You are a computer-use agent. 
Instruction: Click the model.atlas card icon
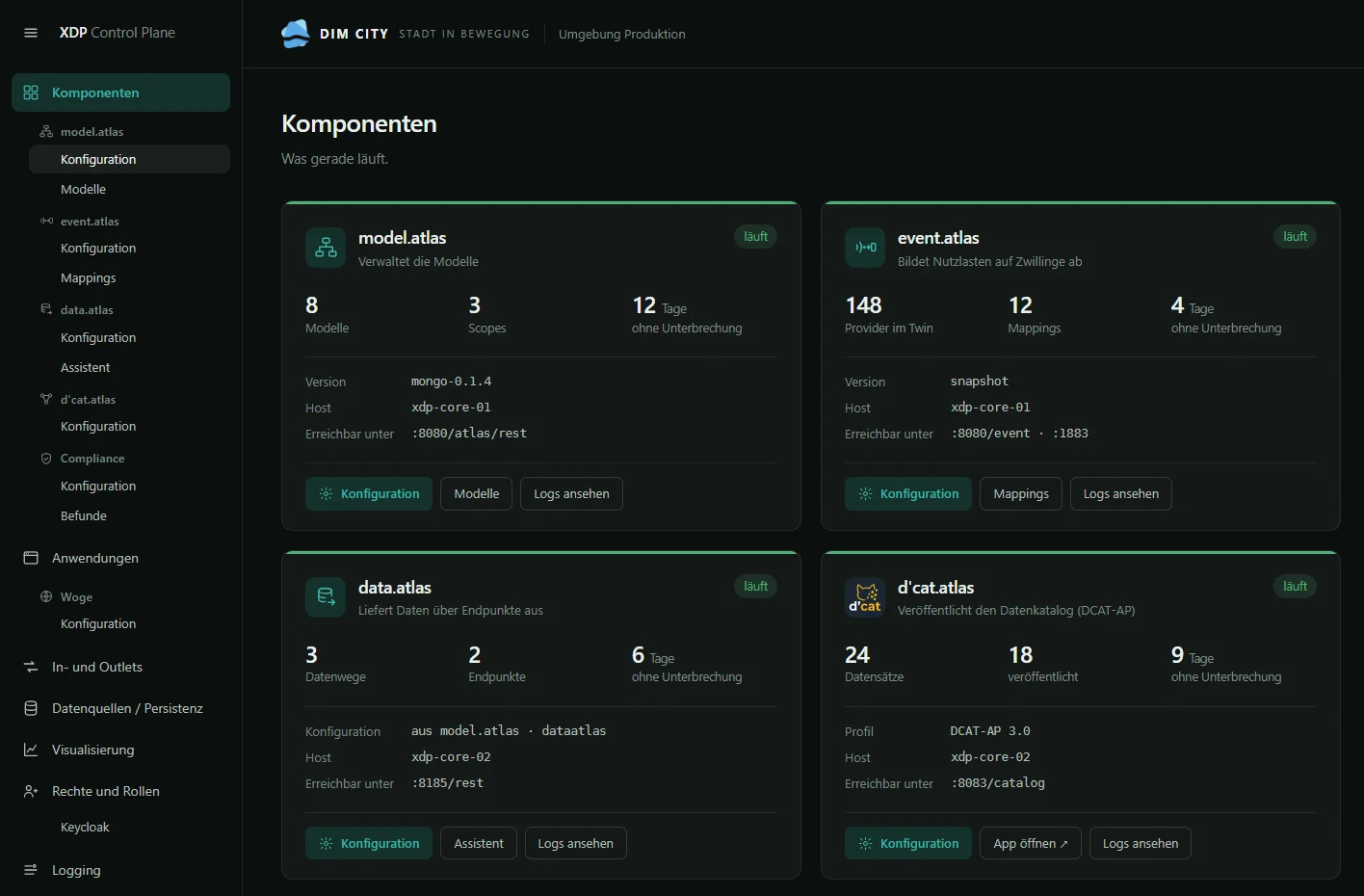[x=326, y=248]
